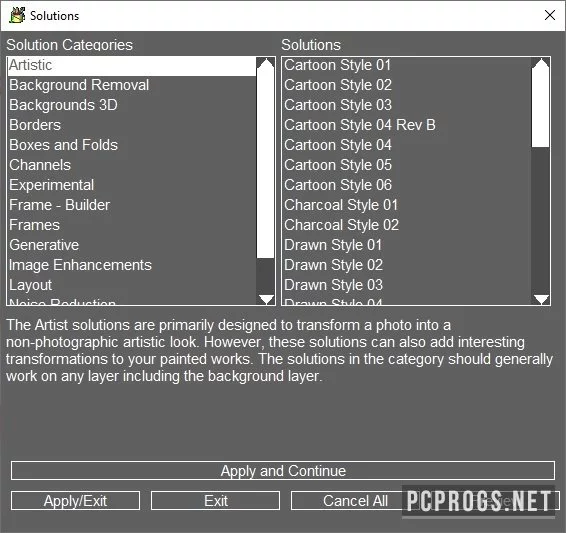Click the Cancel All button
Screen dimensions: 566x533
pos(355,501)
